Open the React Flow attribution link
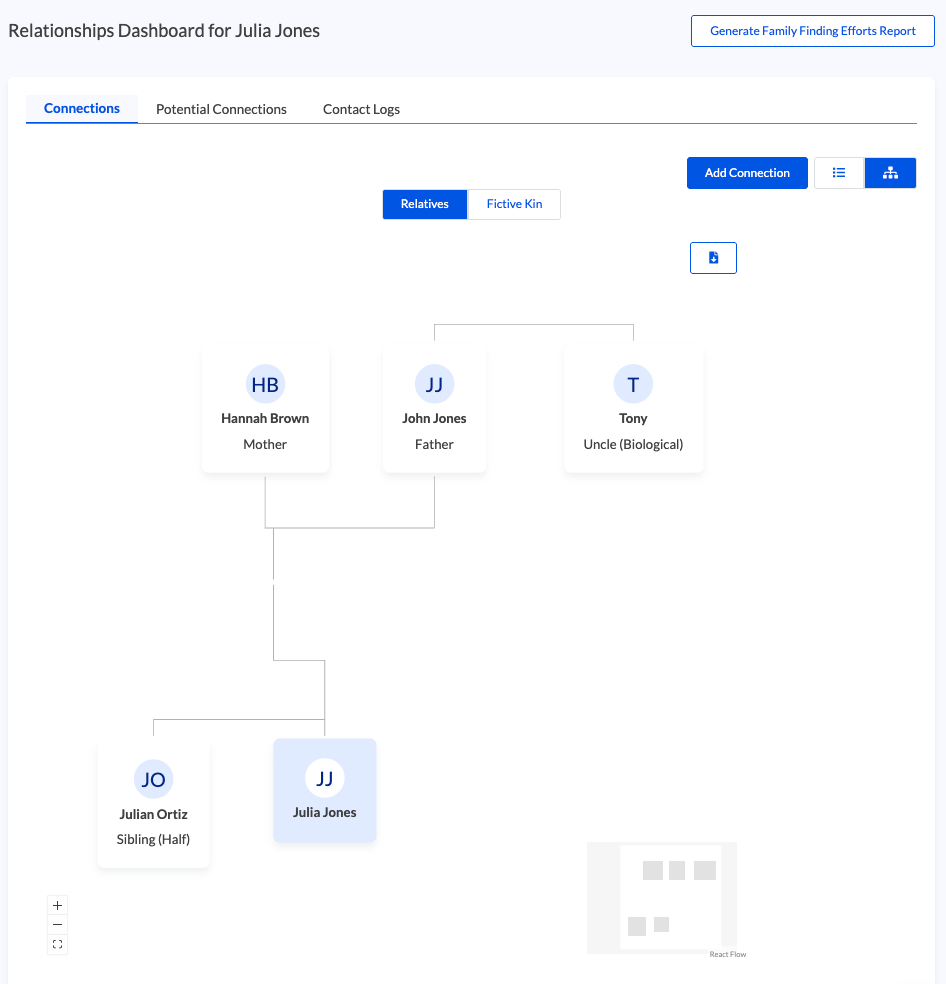946x984 pixels. click(x=727, y=954)
